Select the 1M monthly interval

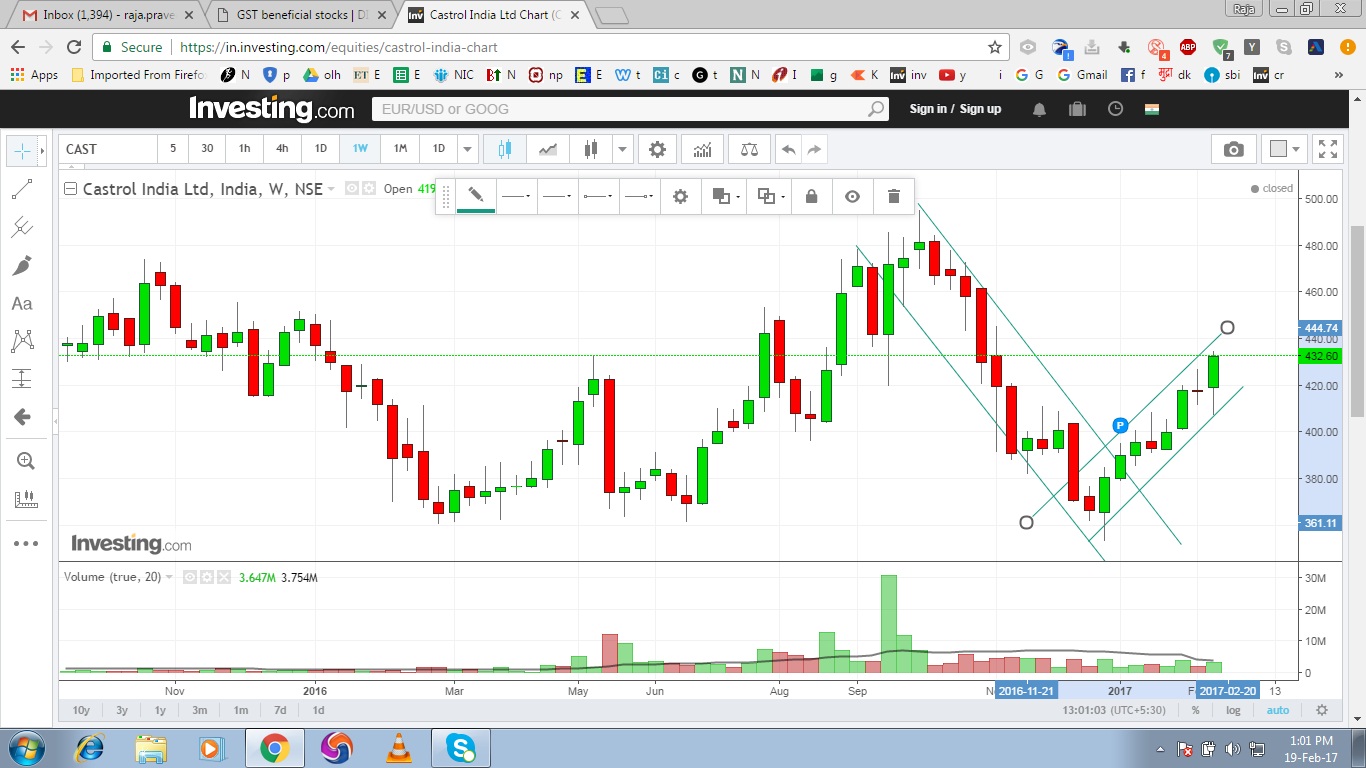pos(400,149)
